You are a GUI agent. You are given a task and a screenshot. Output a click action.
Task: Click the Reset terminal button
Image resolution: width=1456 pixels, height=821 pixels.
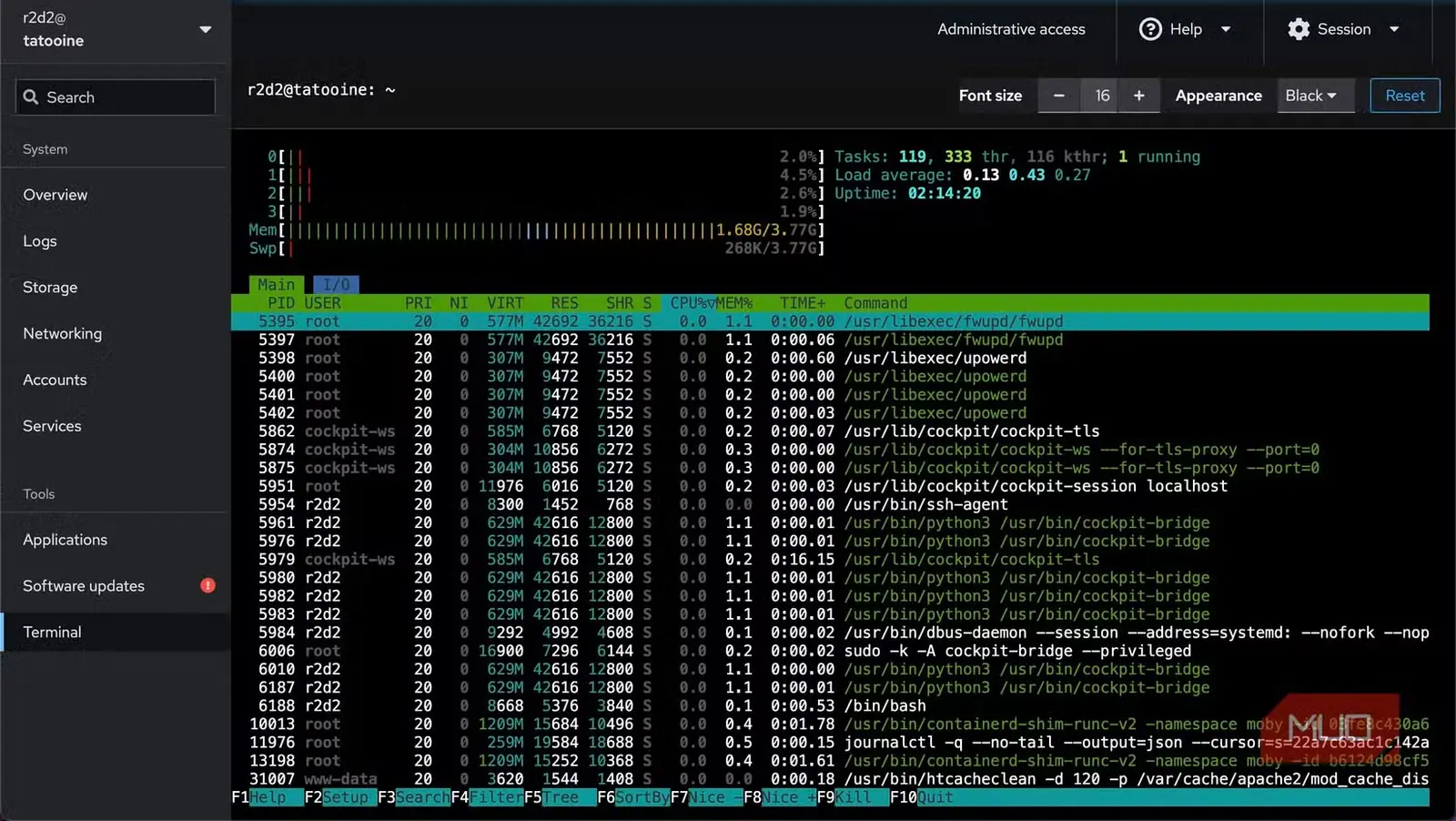tap(1404, 96)
